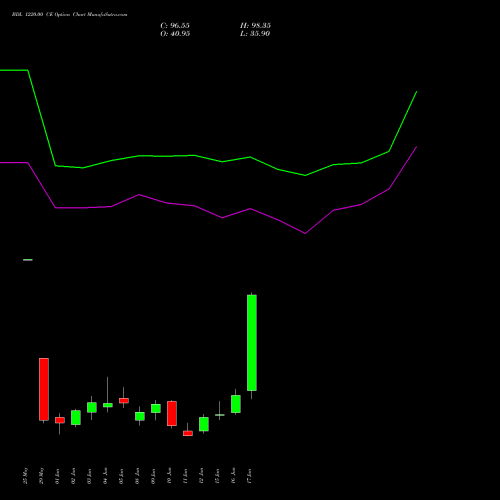The height and width of the screenshot is (500, 500).
Task: Click the open value O: 40.95
Action: coord(175,34)
